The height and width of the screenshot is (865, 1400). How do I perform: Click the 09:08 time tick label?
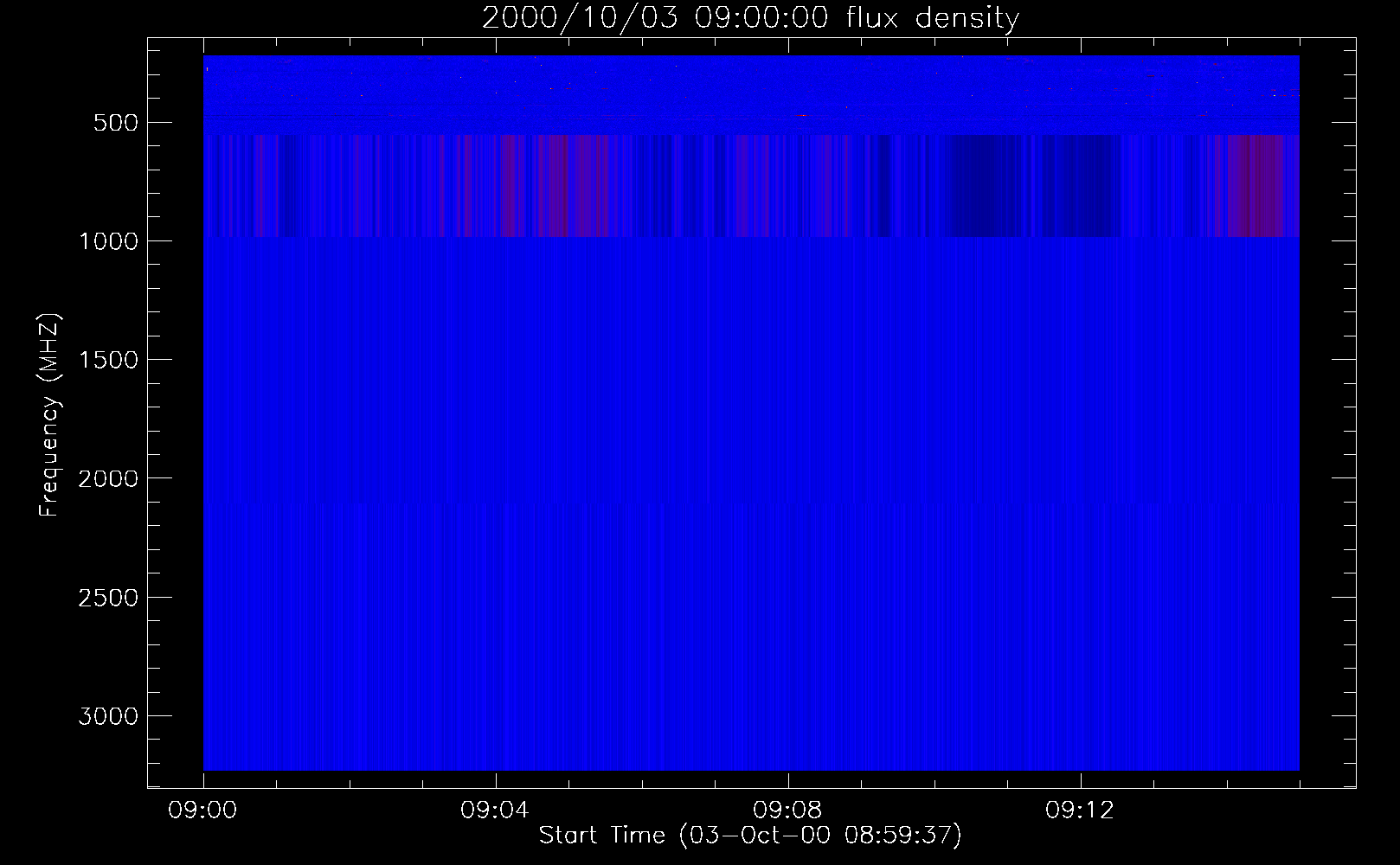pyautogui.click(x=787, y=811)
